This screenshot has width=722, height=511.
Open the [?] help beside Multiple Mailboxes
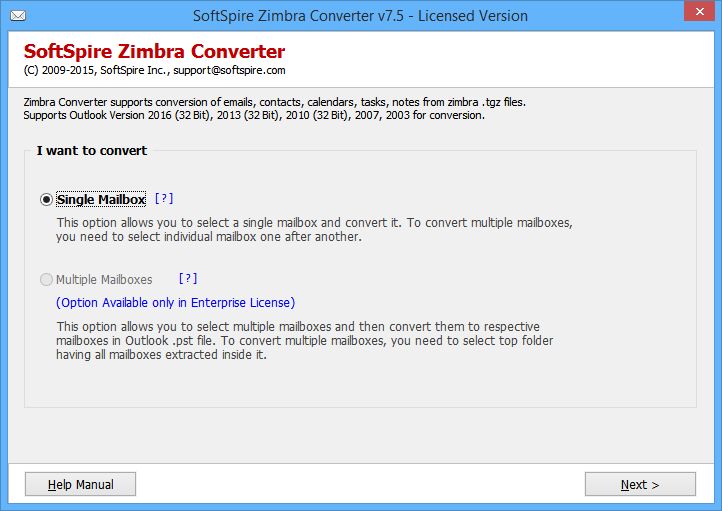tap(188, 278)
